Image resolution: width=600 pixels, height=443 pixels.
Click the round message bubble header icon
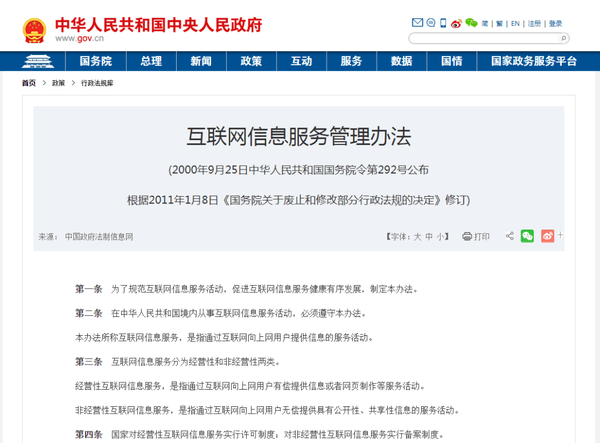pos(431,23)
